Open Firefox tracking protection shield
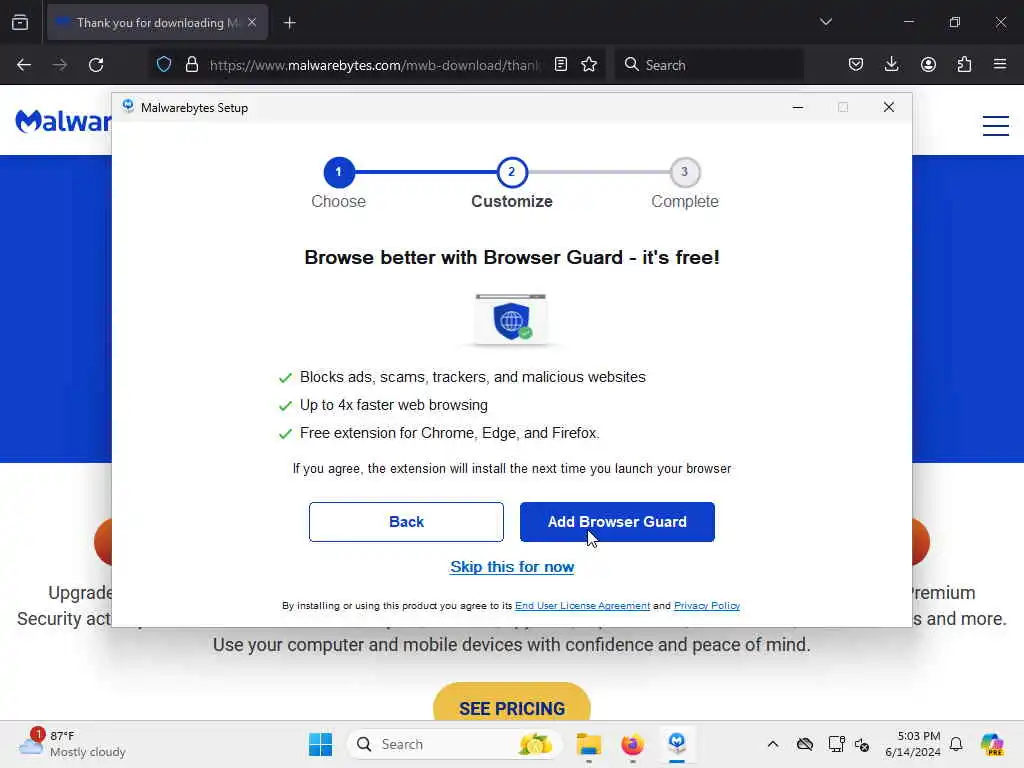1024x768 pixels. 164,64
